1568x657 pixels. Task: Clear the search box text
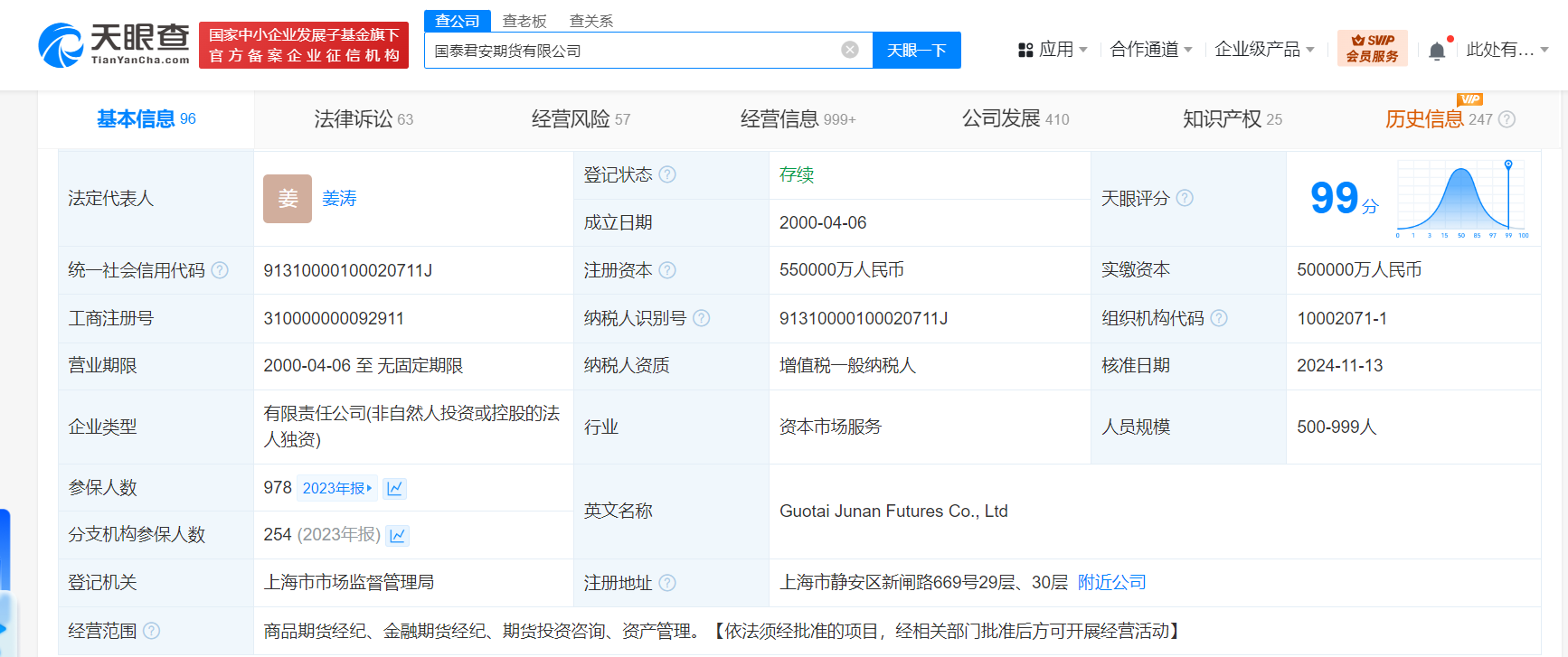[x=849, y=50]
